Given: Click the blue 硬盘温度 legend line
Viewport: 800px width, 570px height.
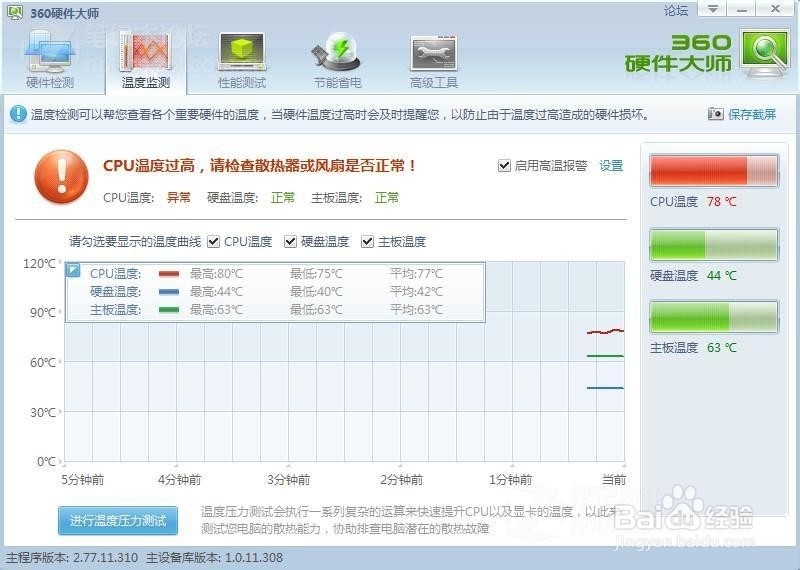Looking at the screenshot, I should [169, 292].
